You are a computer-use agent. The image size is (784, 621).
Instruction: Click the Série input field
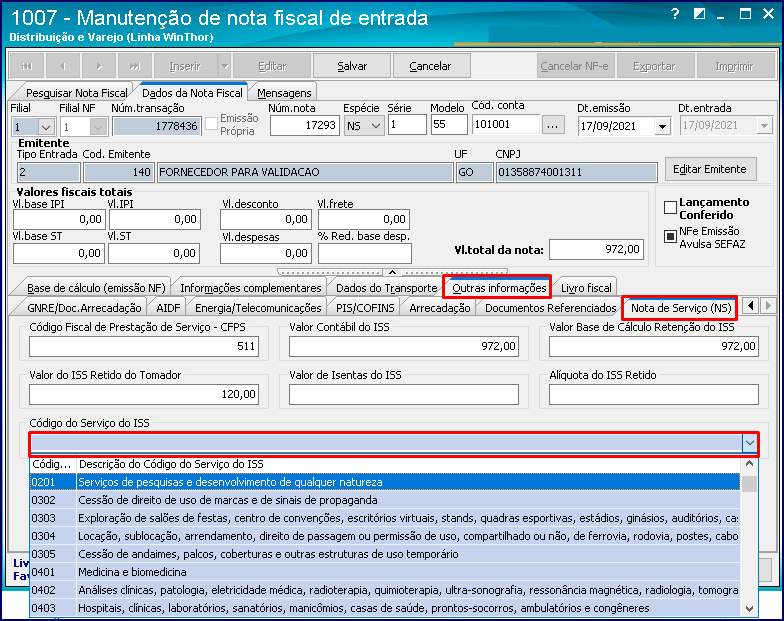coord(407,125)
